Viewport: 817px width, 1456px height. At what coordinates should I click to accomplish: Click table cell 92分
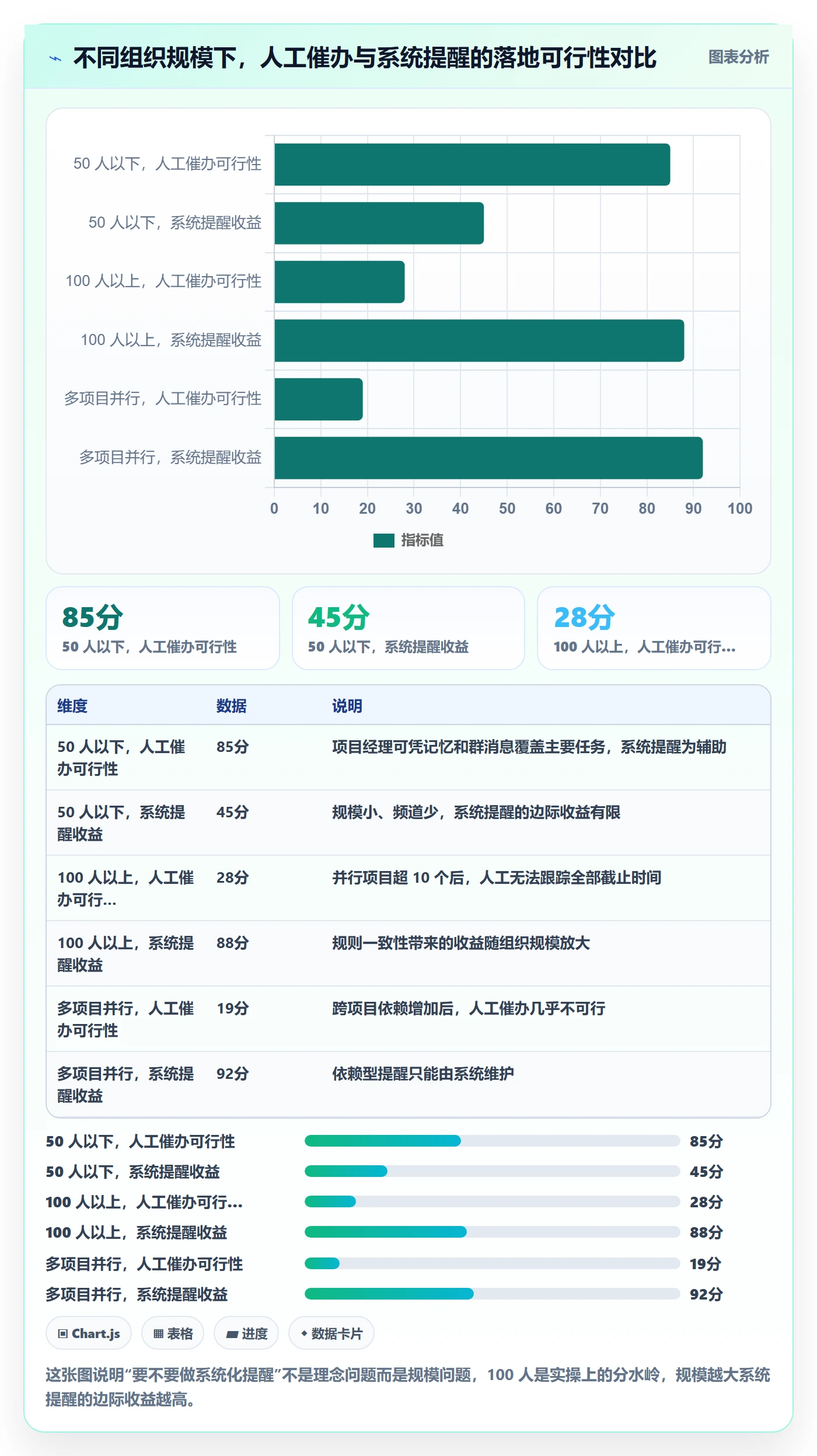[x=233, y=1074]
